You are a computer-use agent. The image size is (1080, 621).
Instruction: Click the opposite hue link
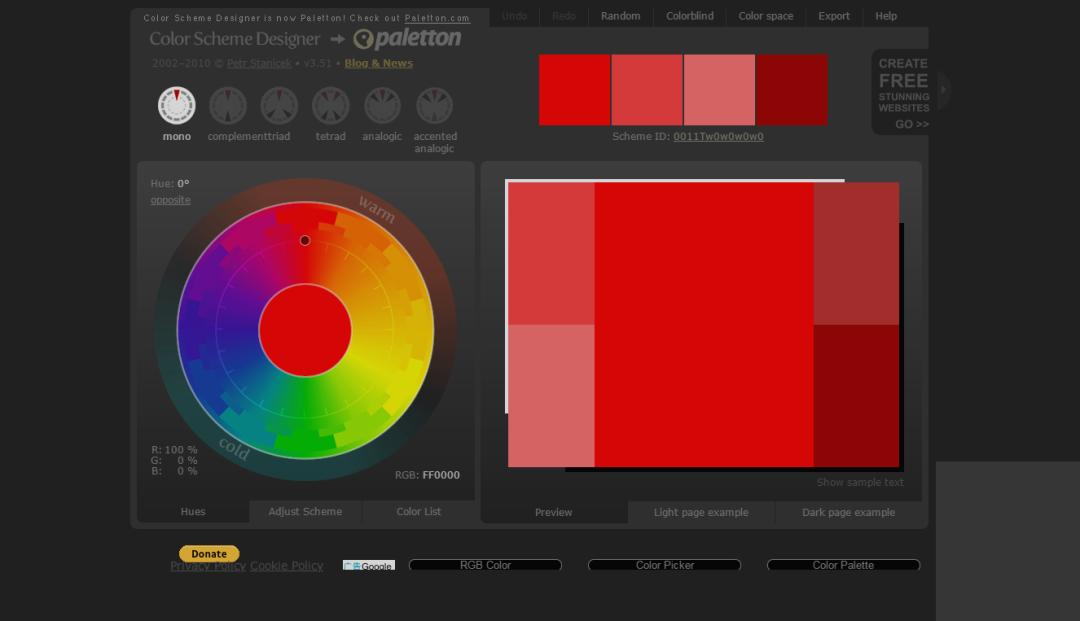pos(170,200)
